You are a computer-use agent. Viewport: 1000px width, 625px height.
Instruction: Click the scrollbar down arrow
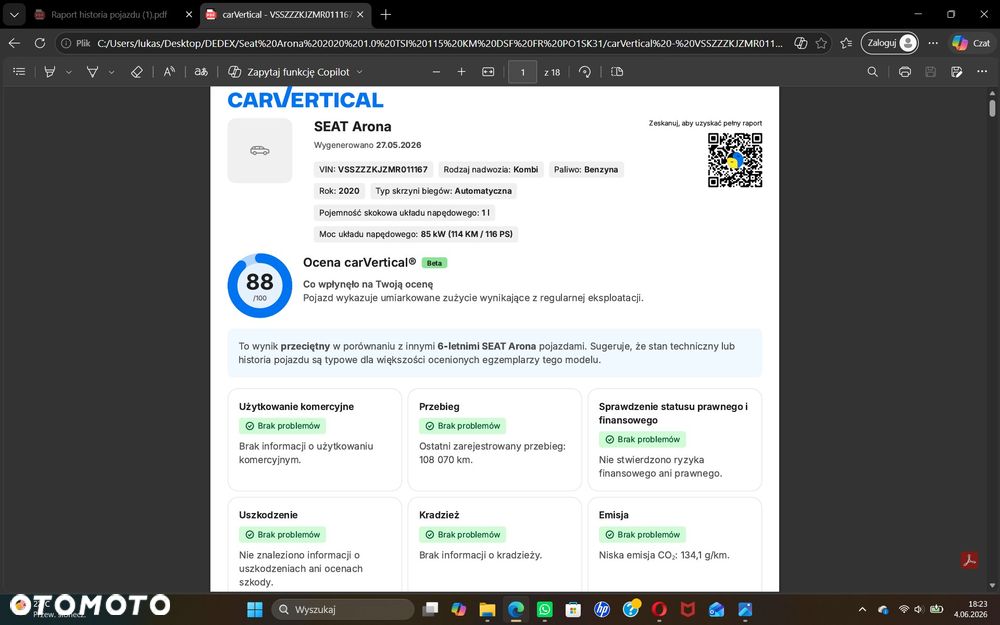click(x=992, y=585)
